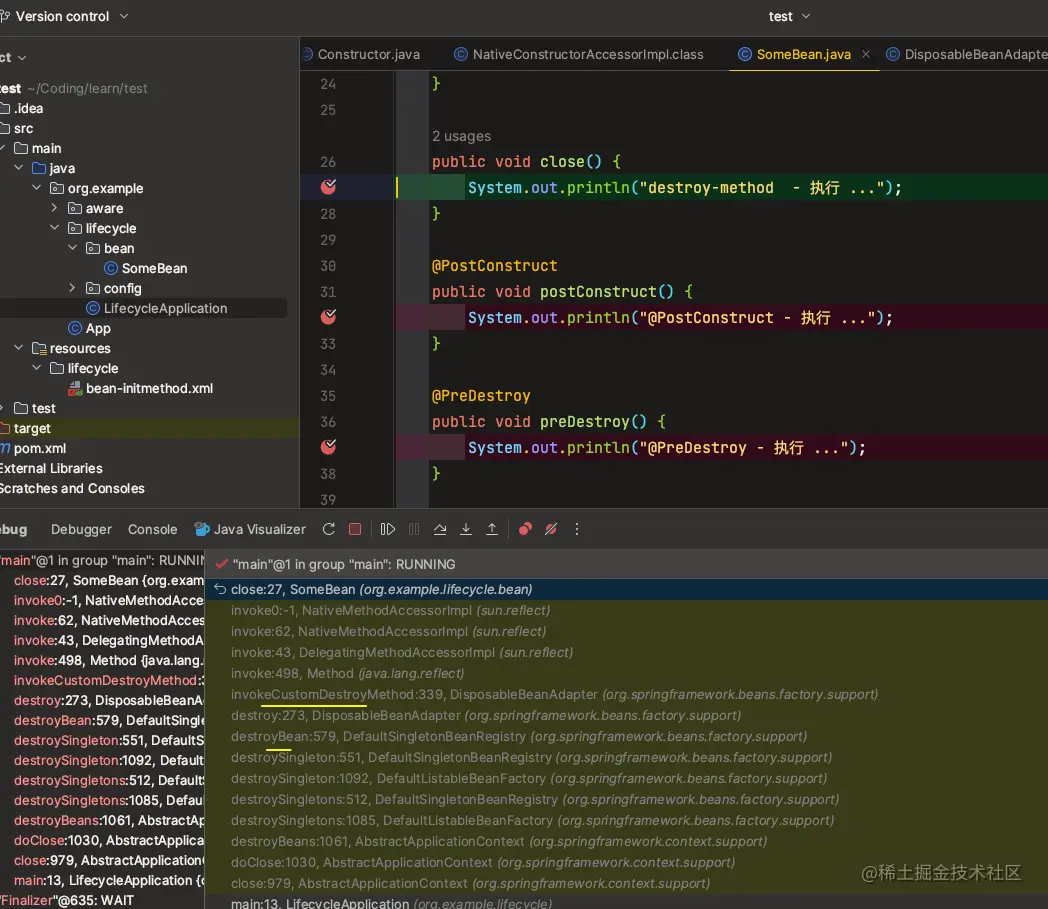Expand the aware package

point(55,208)
